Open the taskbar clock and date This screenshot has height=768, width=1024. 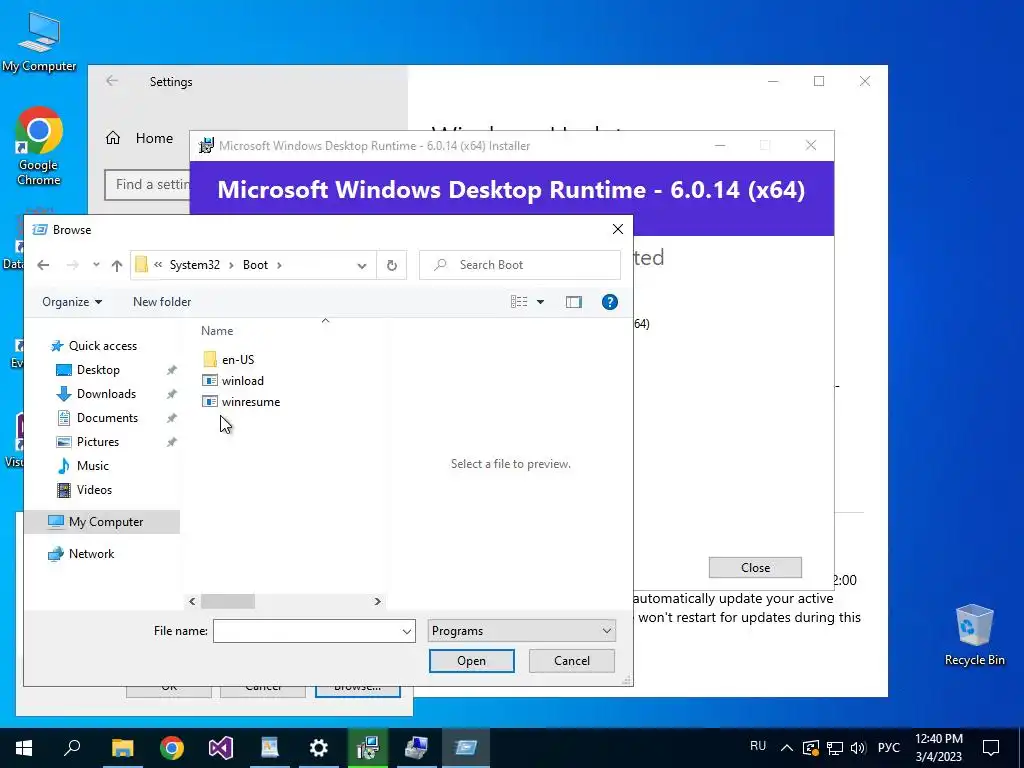click(x=938, y=747)
